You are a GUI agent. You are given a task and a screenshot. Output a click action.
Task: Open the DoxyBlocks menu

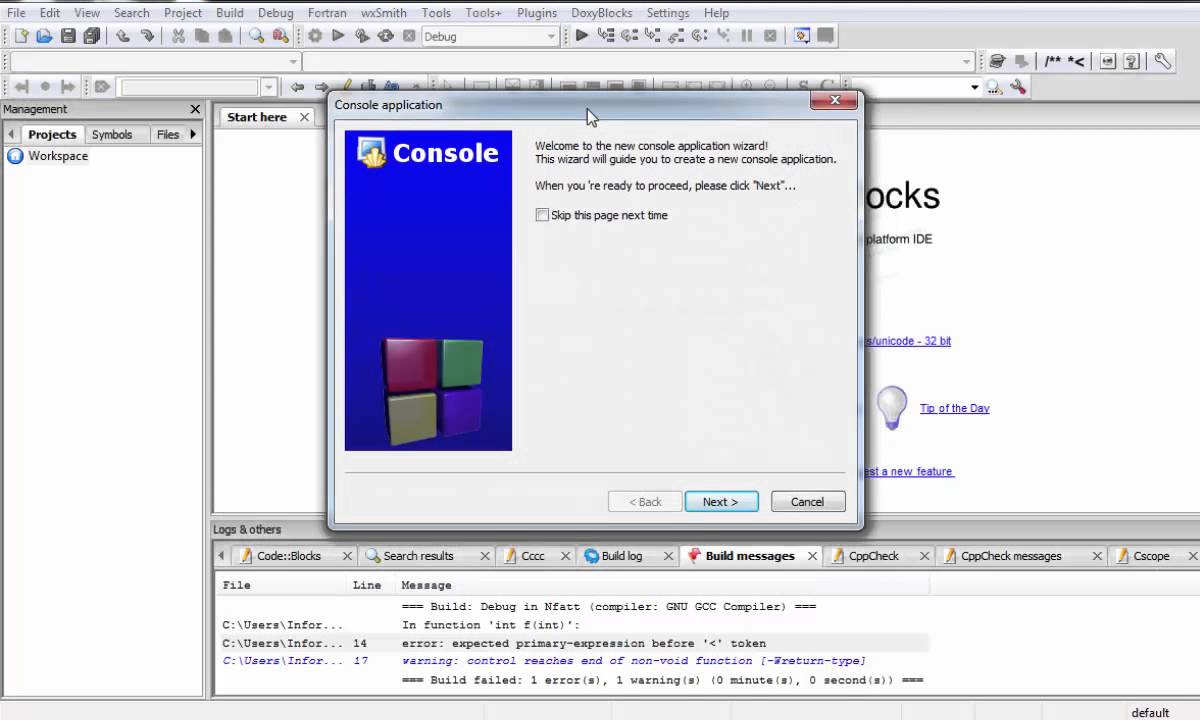600,13
